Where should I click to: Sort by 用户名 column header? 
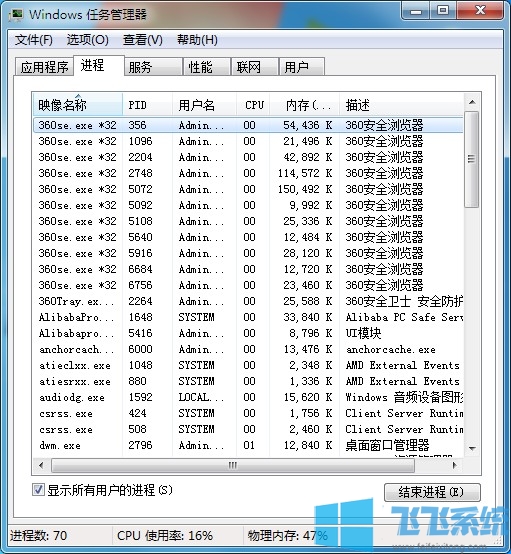point(204,105)
